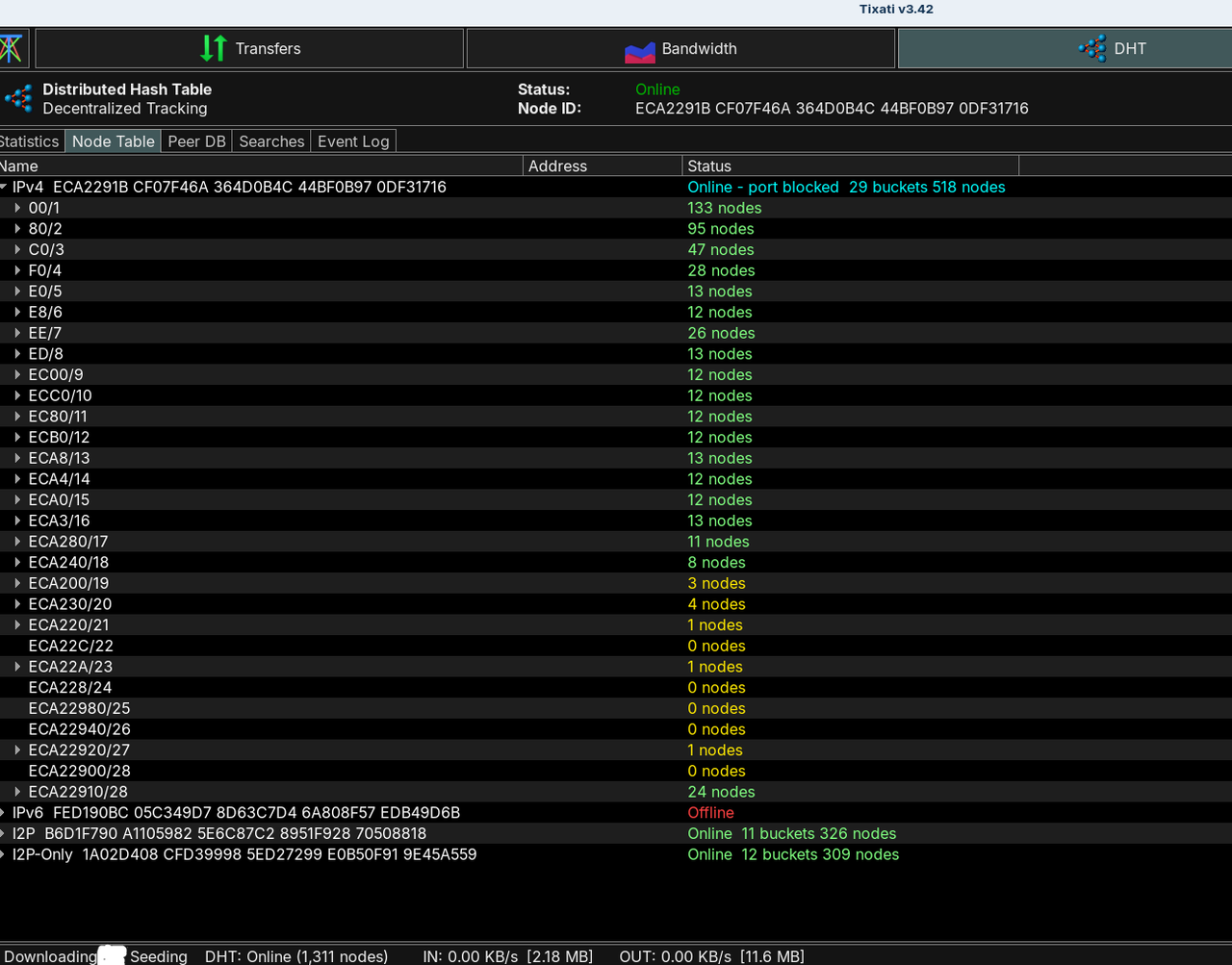Viewport: 1232px width, 965px height.
Task: Expand the IPv6 node tree
Action: pos(4,812)
